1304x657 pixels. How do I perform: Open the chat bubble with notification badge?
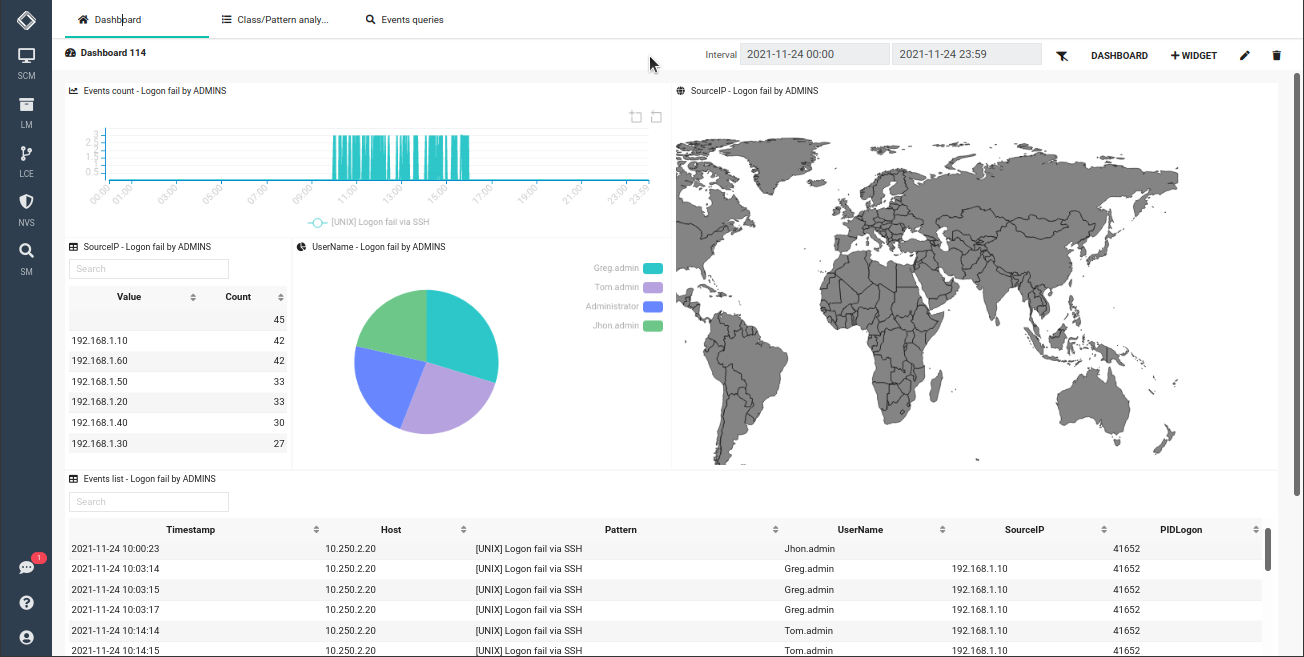coord(26,566)
